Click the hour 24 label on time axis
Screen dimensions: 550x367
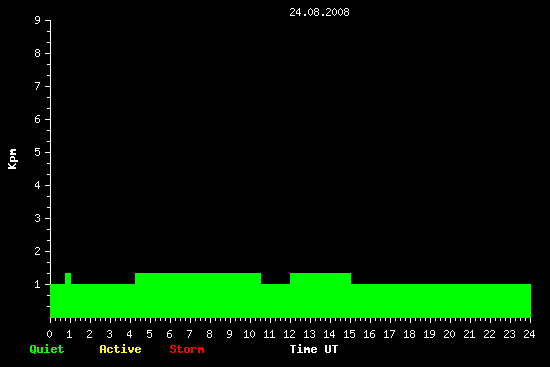pos(529,334)
